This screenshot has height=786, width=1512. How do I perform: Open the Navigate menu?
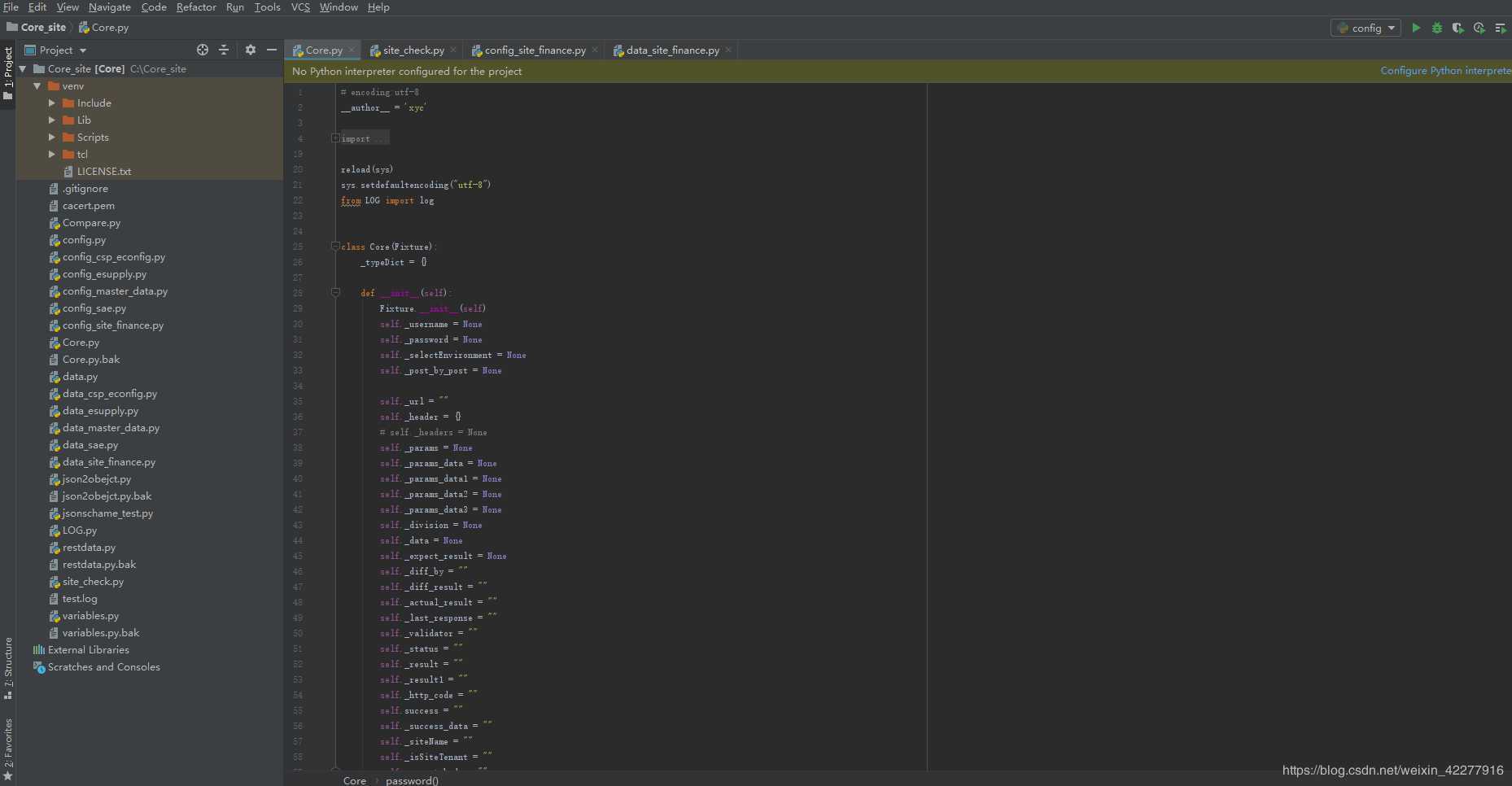click(110, 7)
